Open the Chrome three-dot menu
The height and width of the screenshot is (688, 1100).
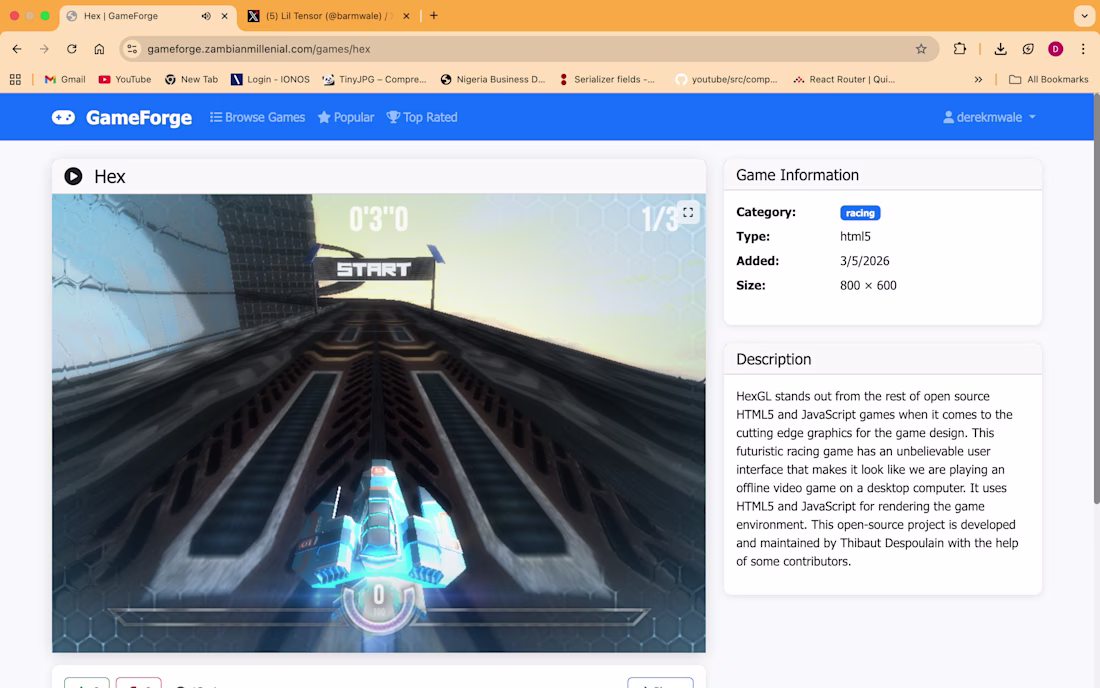point(1083,49)
